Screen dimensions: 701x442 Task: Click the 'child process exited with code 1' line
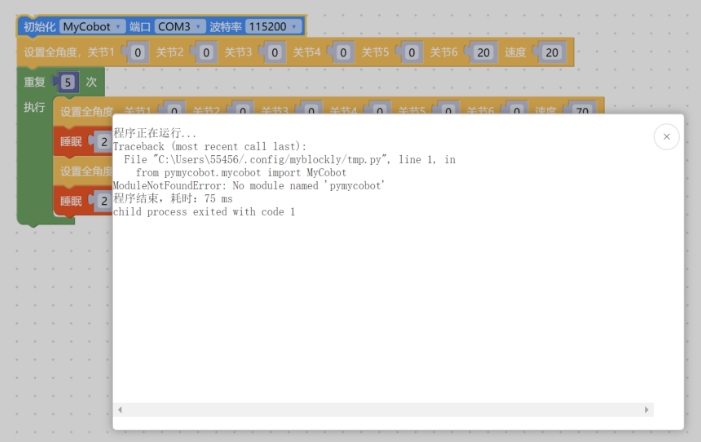[204, 212]
